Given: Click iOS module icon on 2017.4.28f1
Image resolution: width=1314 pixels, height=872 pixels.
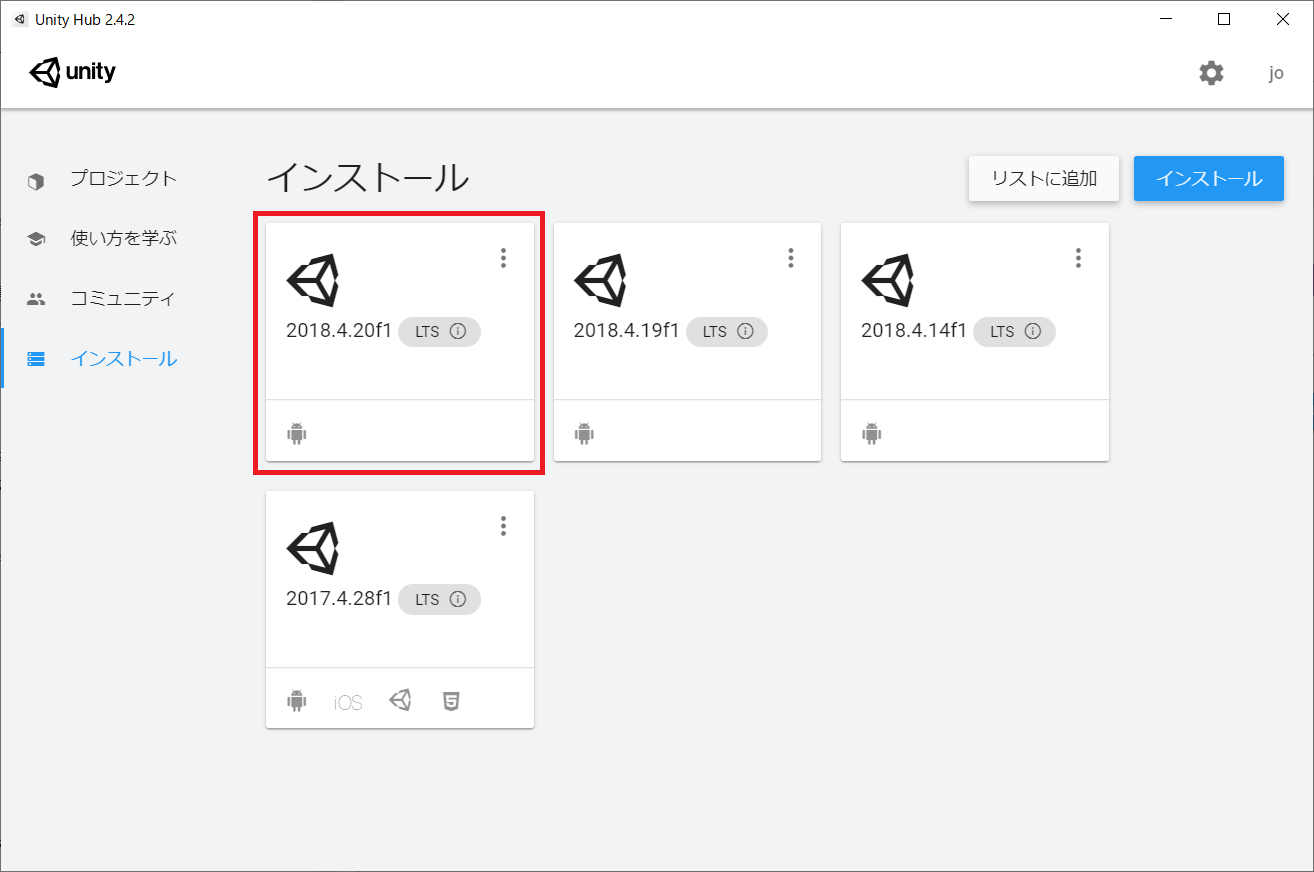Looking at the screenshot, I should [x=348, y=702].
